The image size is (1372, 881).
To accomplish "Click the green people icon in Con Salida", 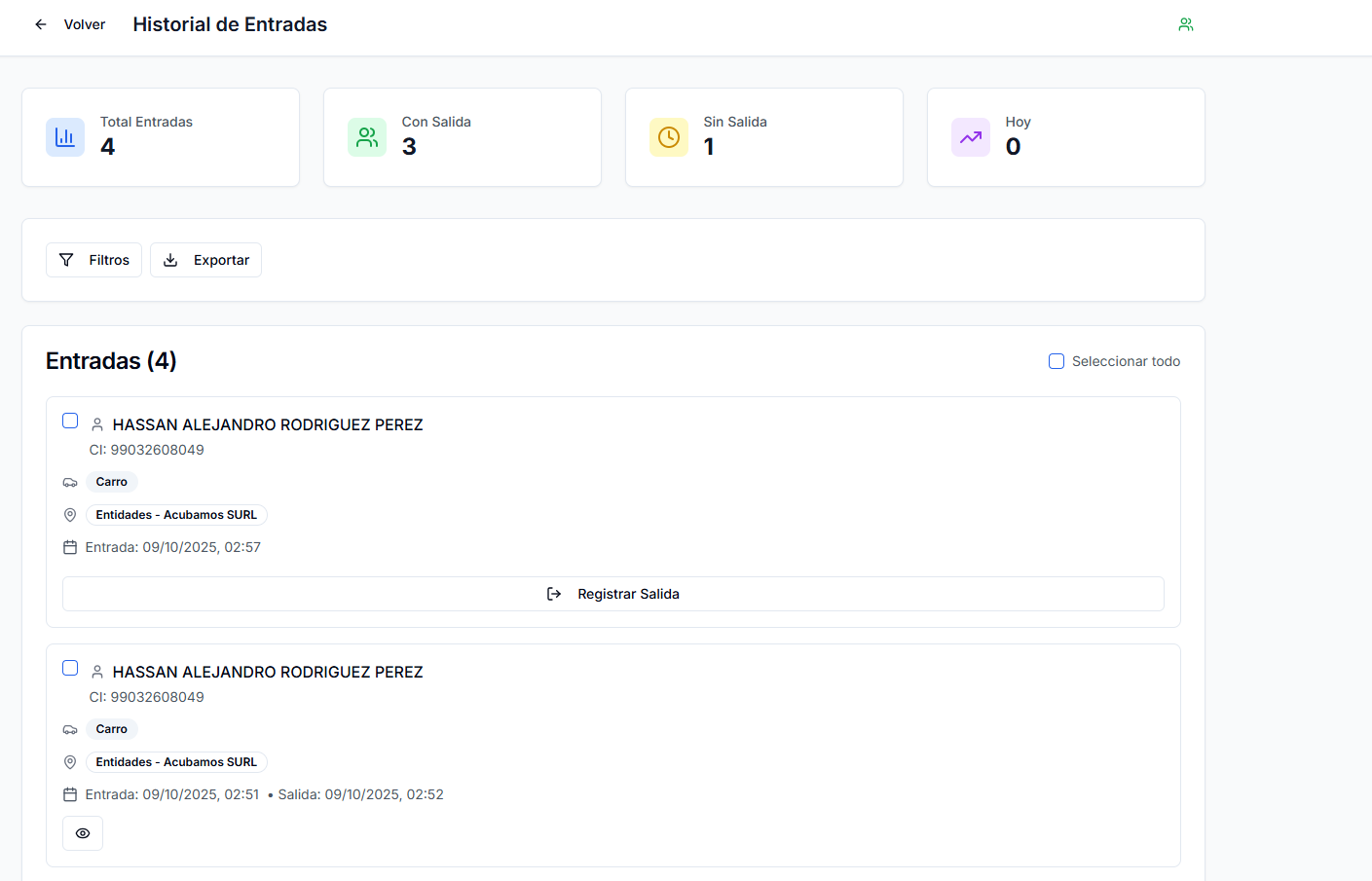I will (367, 137).
